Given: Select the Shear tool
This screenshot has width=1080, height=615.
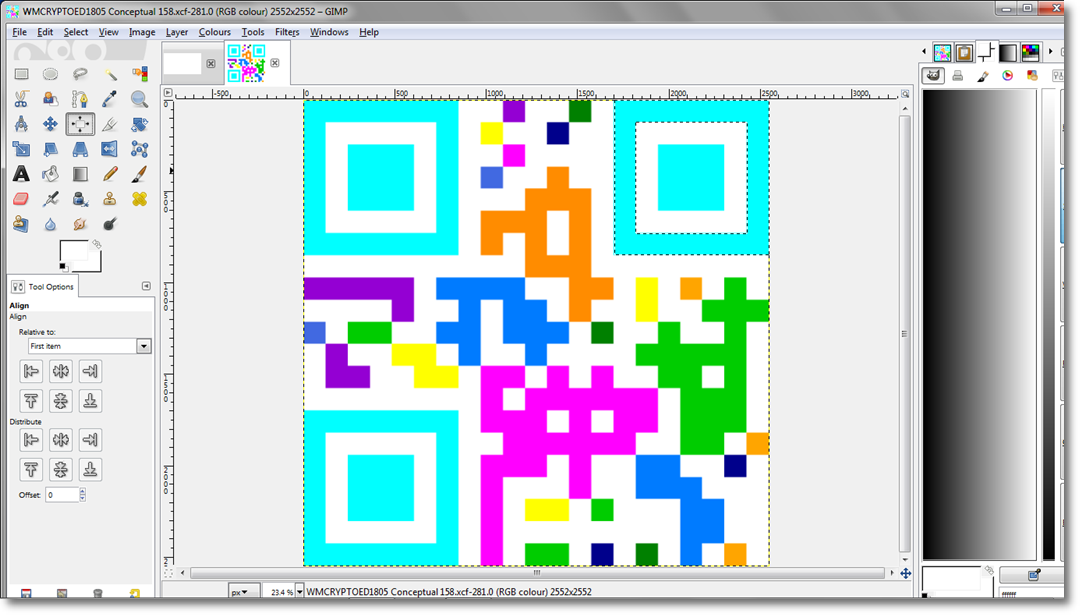Looking at the screenshot, I should click(50, 149).
